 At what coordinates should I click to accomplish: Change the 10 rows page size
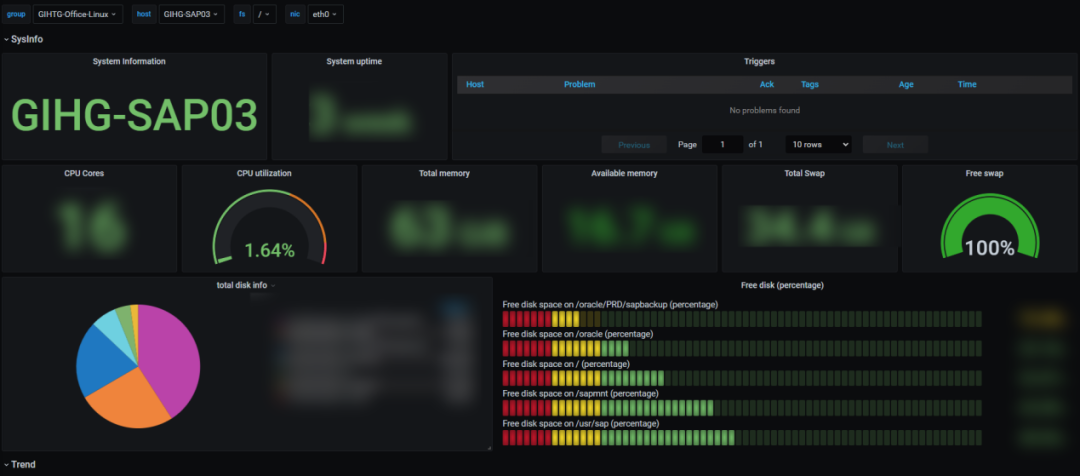818,144
